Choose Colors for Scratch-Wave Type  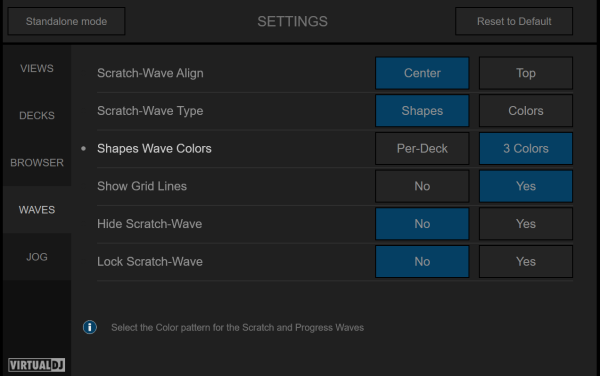tap(526, 111)
